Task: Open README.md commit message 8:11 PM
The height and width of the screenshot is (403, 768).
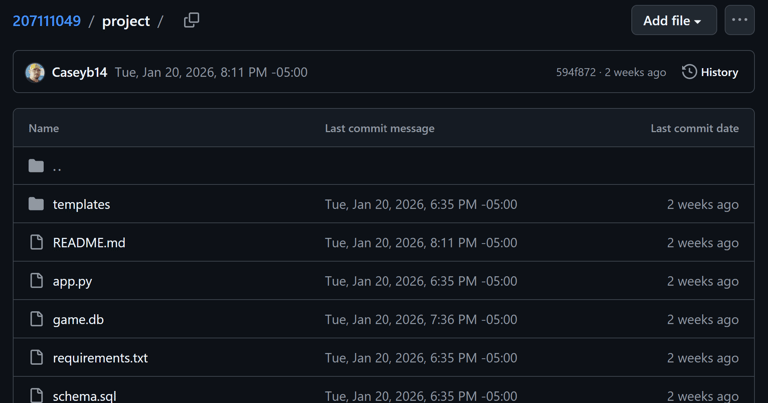Action: 420,242
